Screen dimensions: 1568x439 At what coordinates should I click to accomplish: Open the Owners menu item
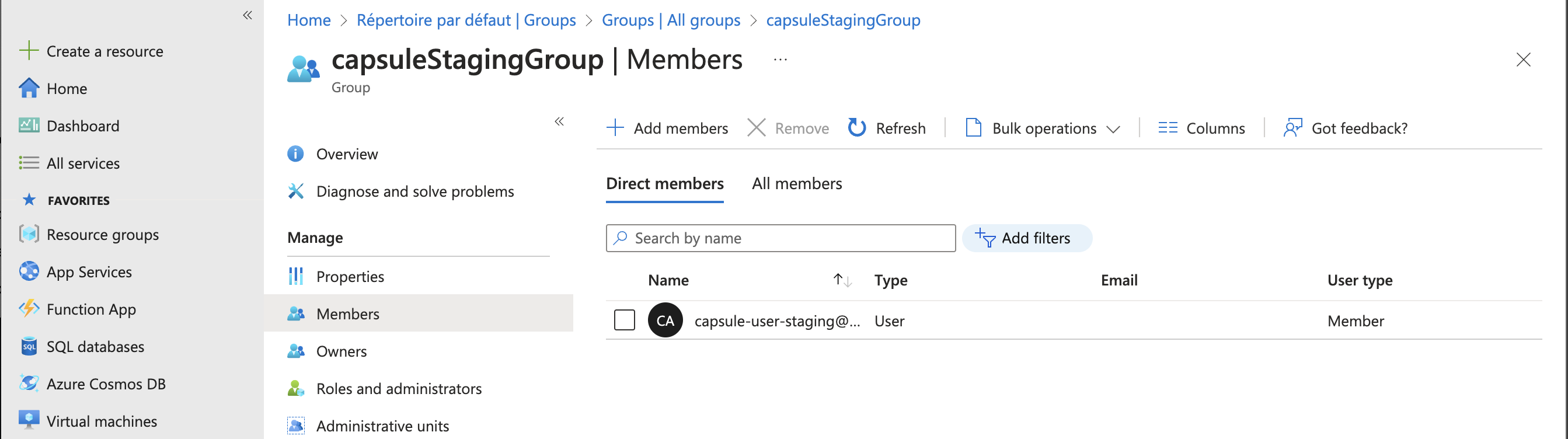pos(341,351)
